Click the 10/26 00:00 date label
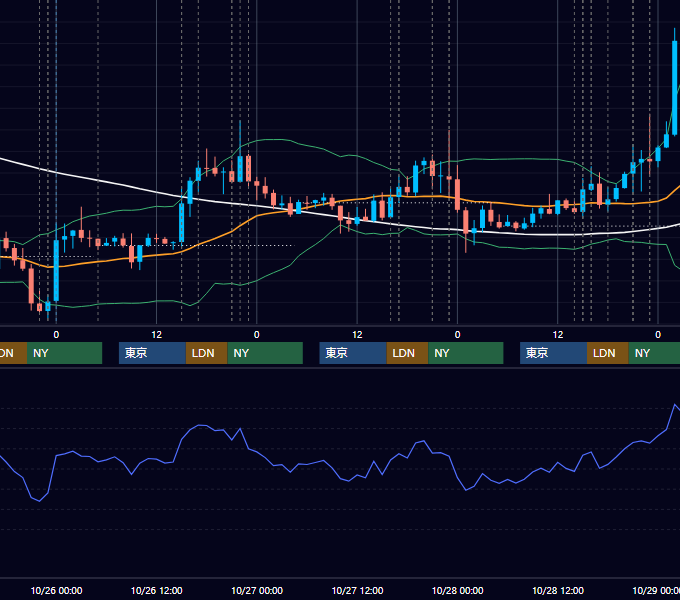This screenshot has height=600, width=680. tap(56, 590)
